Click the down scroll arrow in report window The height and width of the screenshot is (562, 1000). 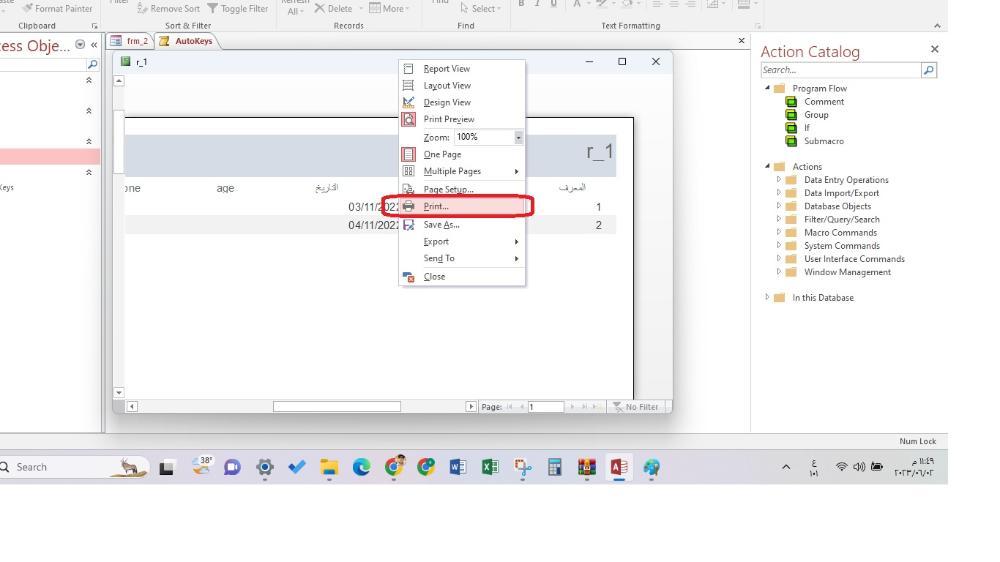click(119, 392)
